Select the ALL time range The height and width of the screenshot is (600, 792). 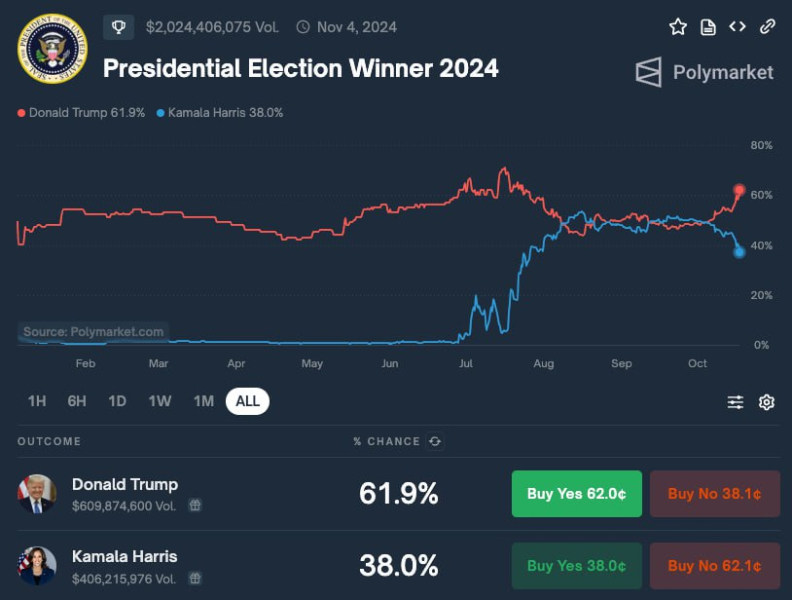[x=248, y=401]
